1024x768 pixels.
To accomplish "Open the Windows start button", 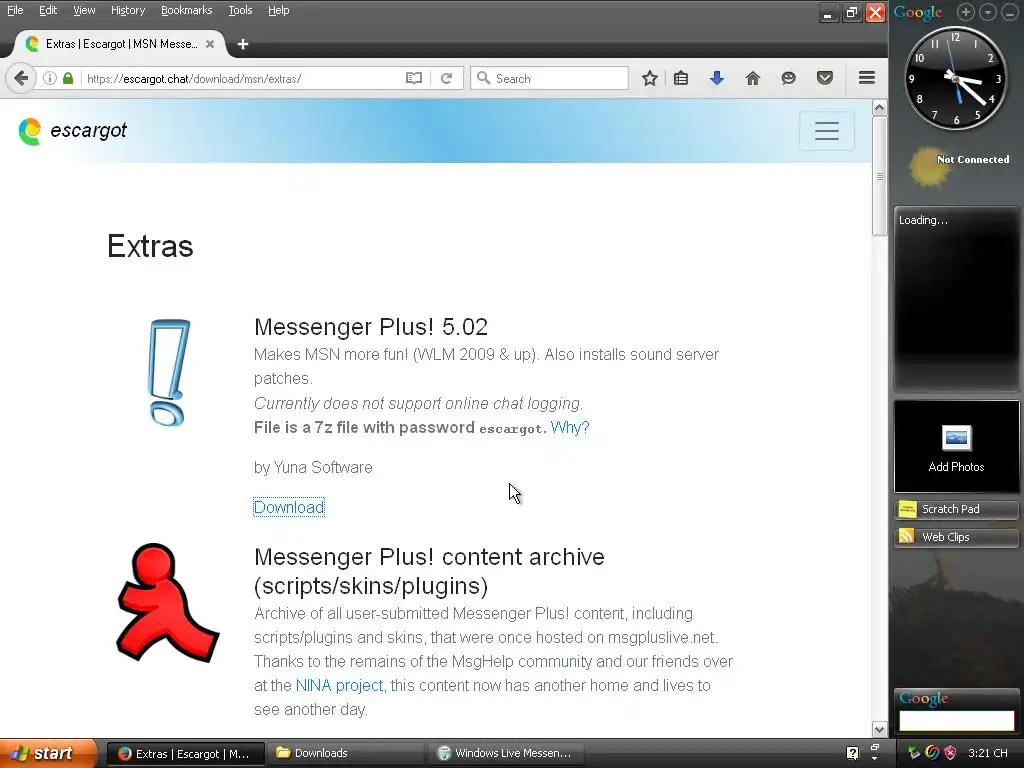I will (x=48, y=753).
